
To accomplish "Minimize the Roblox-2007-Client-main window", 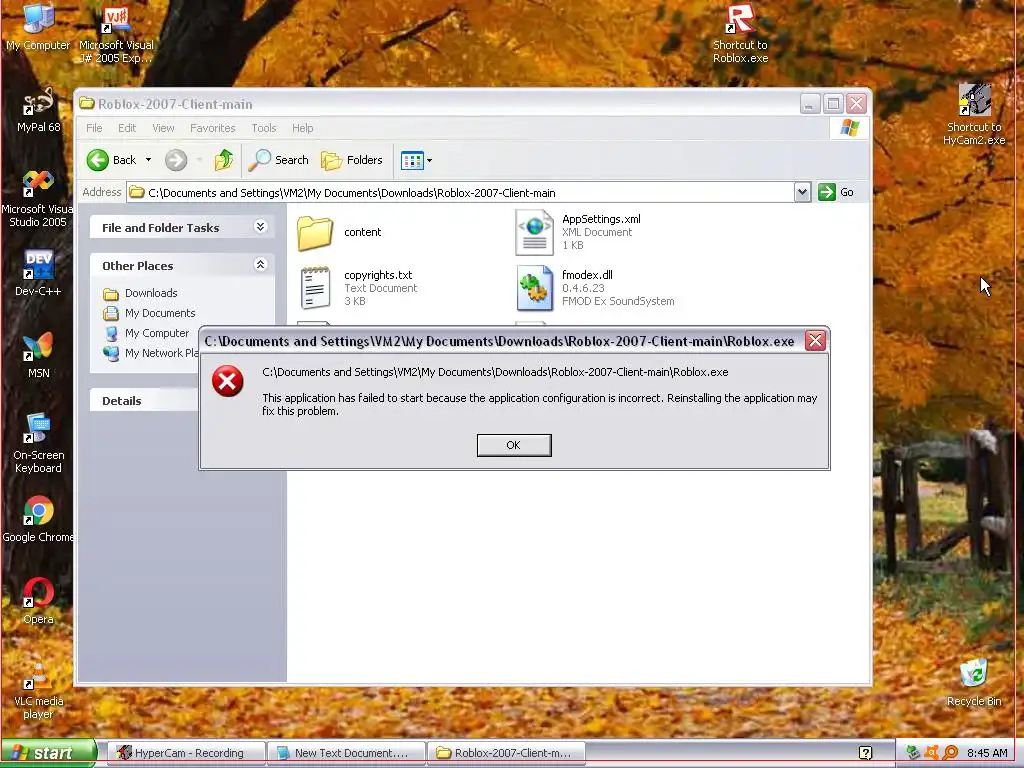I will tap(810, 104).
